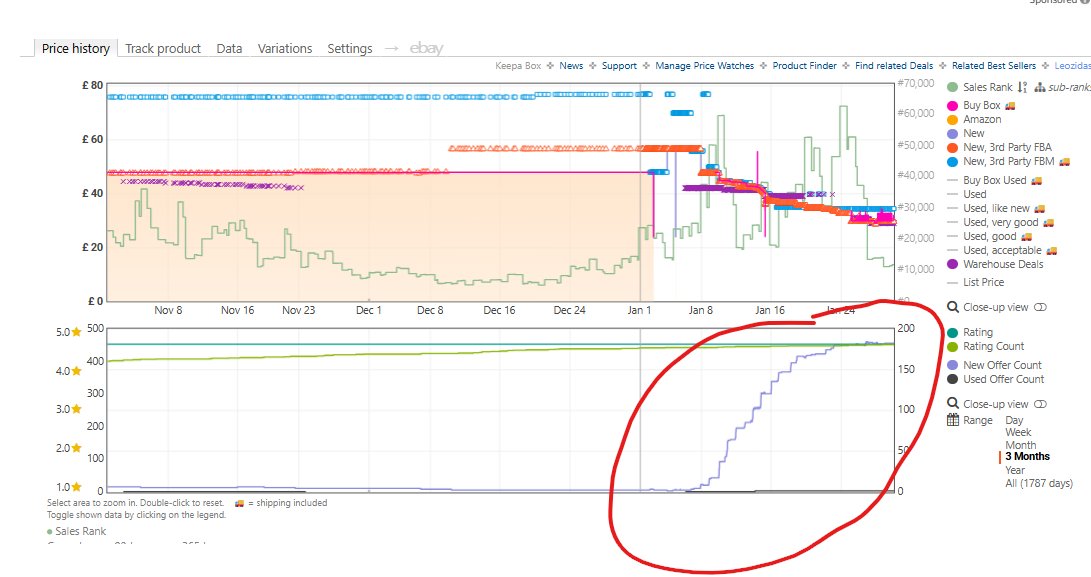Show Used, acceptable series
1091x577 pixels.
pos(1002,250)
